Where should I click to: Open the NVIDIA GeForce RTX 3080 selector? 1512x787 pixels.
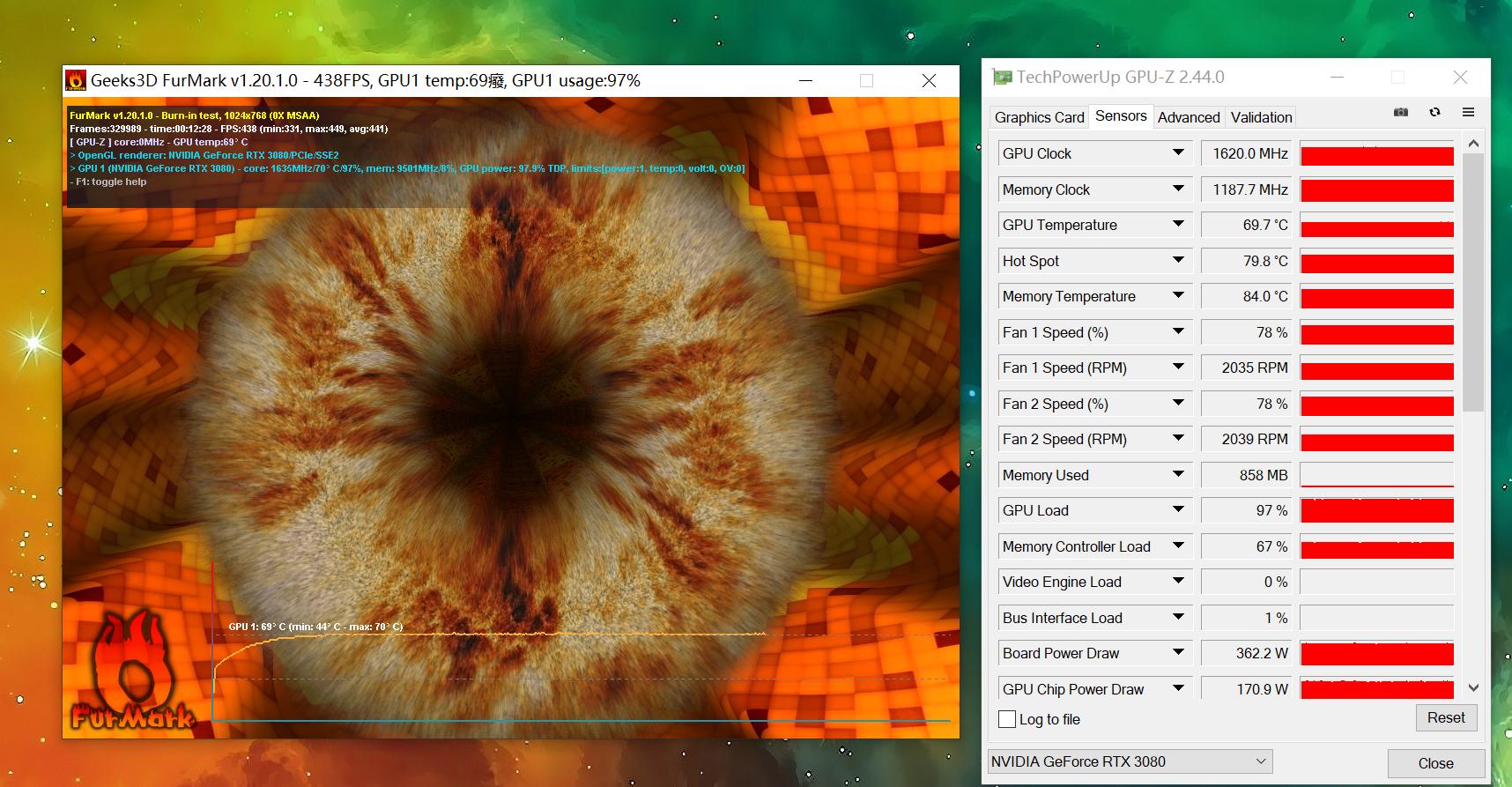pyautogui.click(x=1130, y=761)
